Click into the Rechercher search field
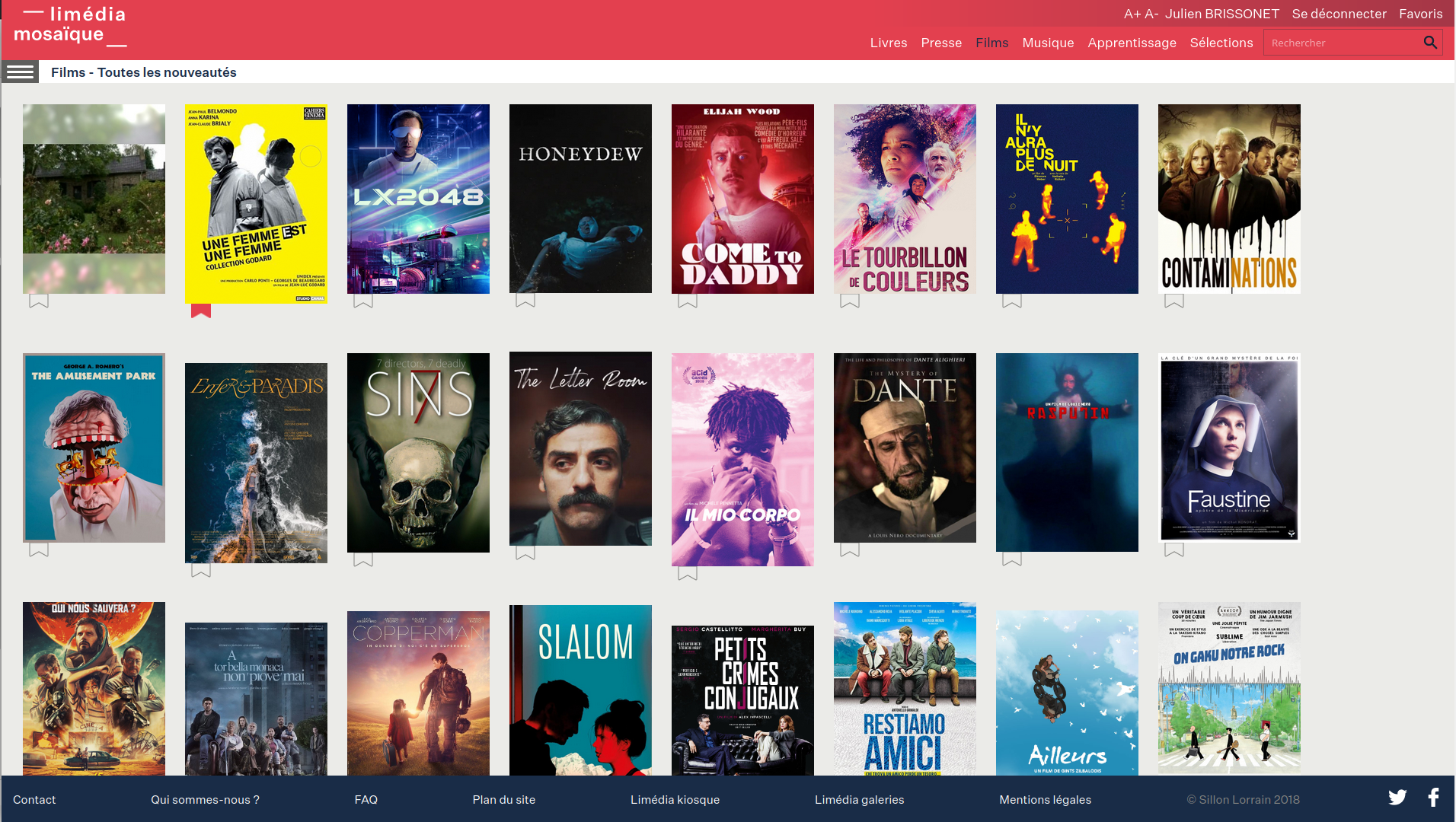This screenshot has width=1456, height=822. [x=1342, y=43]
